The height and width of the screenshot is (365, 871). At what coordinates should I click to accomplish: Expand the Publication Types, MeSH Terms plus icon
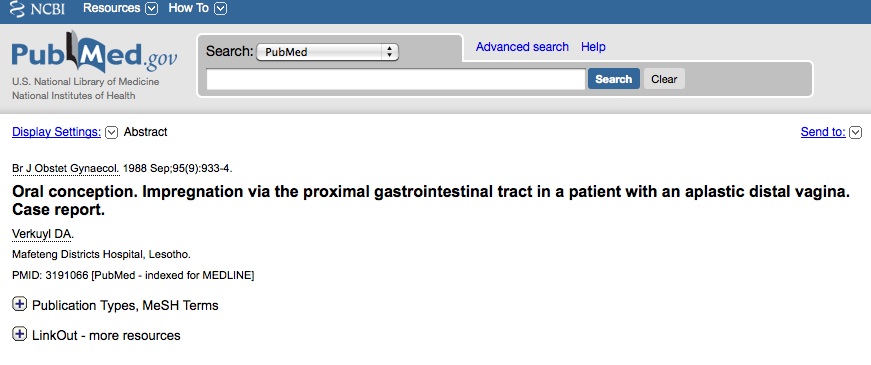click(19, 304)
